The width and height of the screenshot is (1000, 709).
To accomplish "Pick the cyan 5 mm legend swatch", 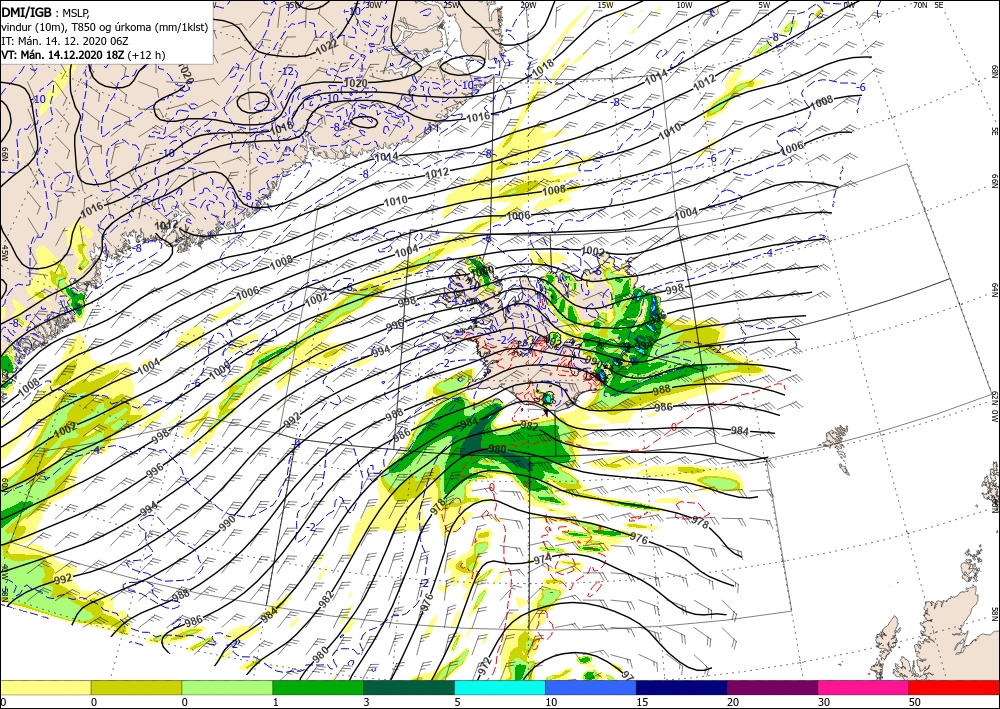I will [x=500, y=687].
